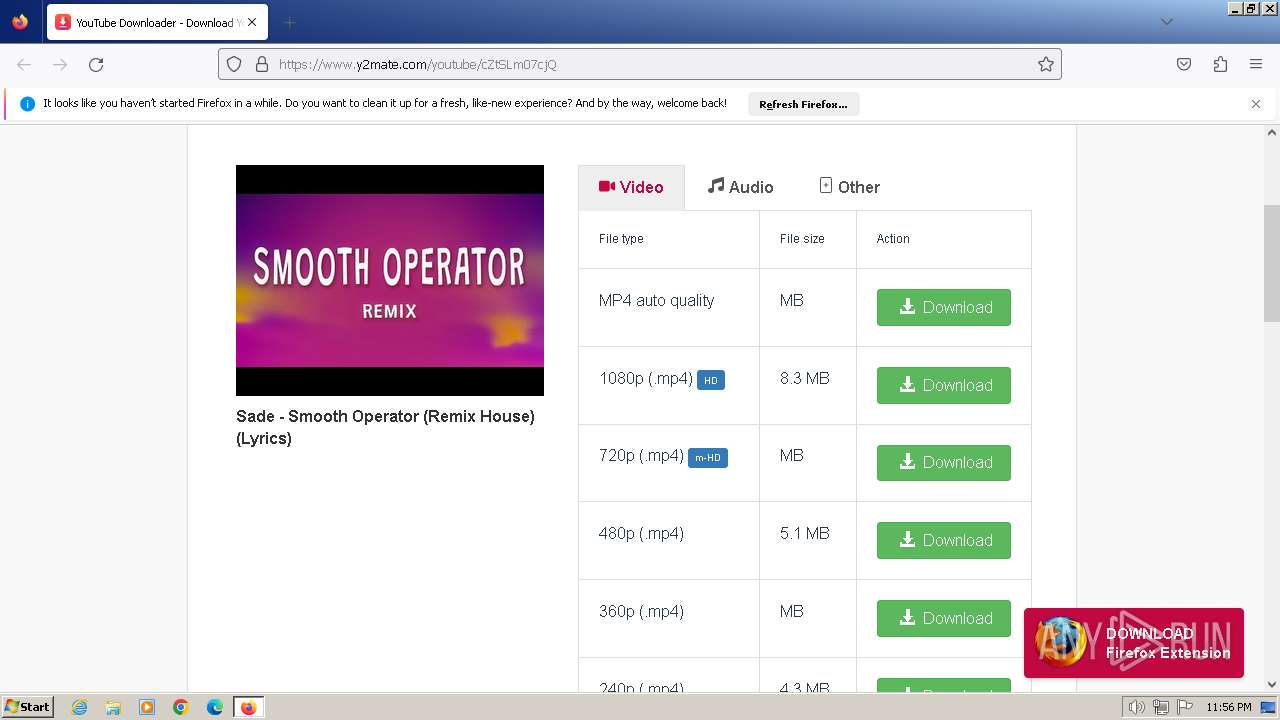
Task: Open the Firefox hamburger menu
Action: click(1256, 64)
